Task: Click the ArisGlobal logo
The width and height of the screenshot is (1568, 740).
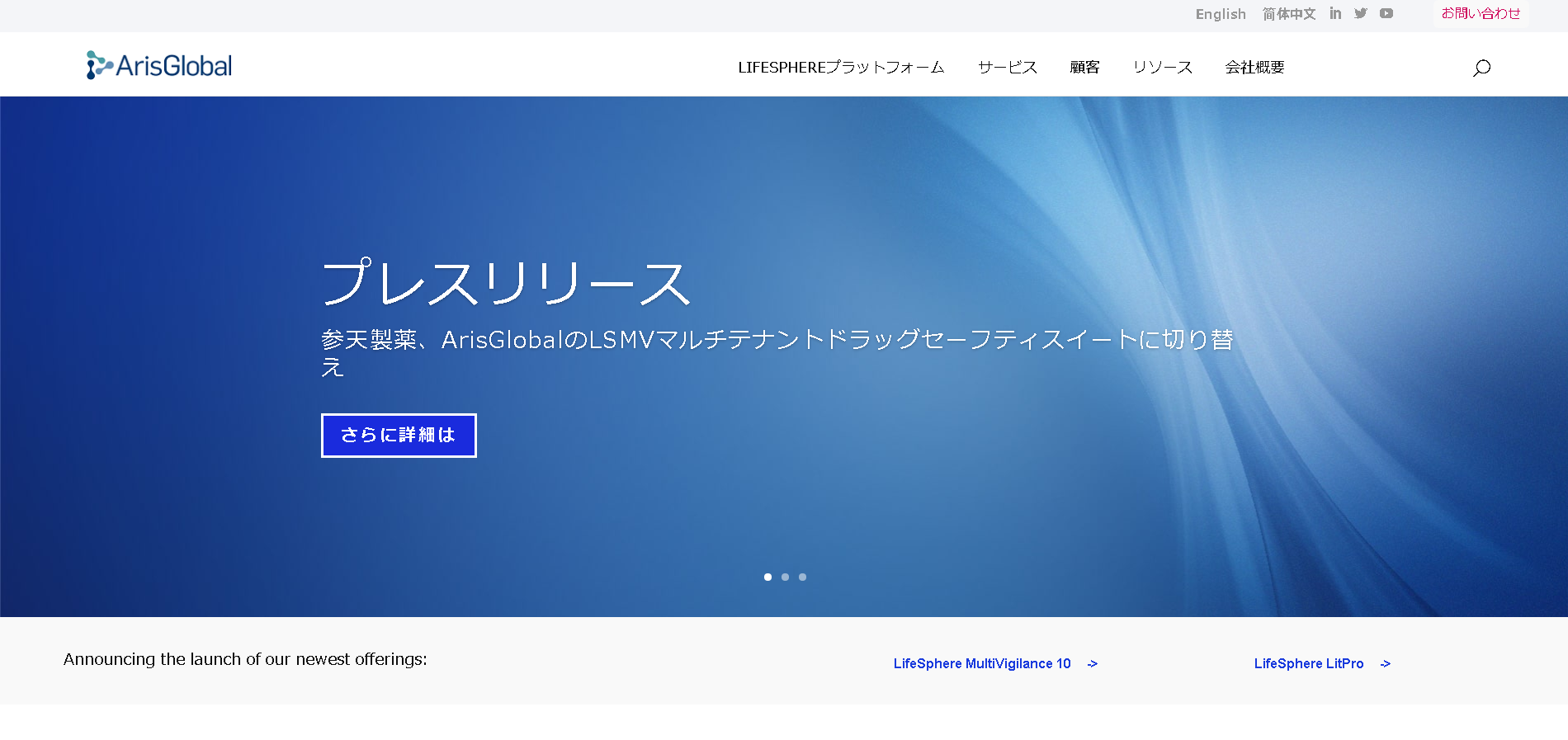Action: tap(159, 65)
